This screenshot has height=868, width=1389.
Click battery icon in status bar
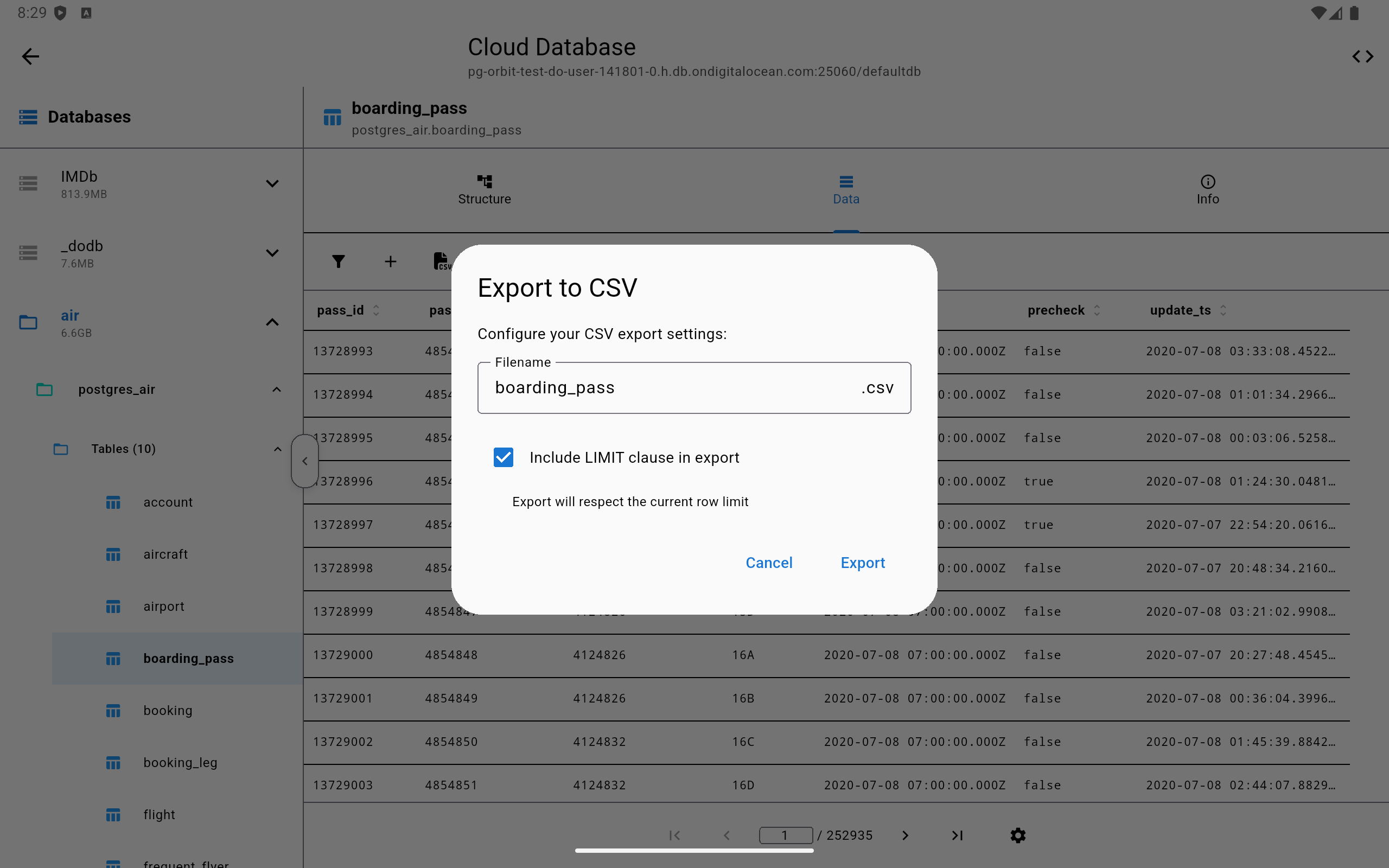(x=1355, y=12)
